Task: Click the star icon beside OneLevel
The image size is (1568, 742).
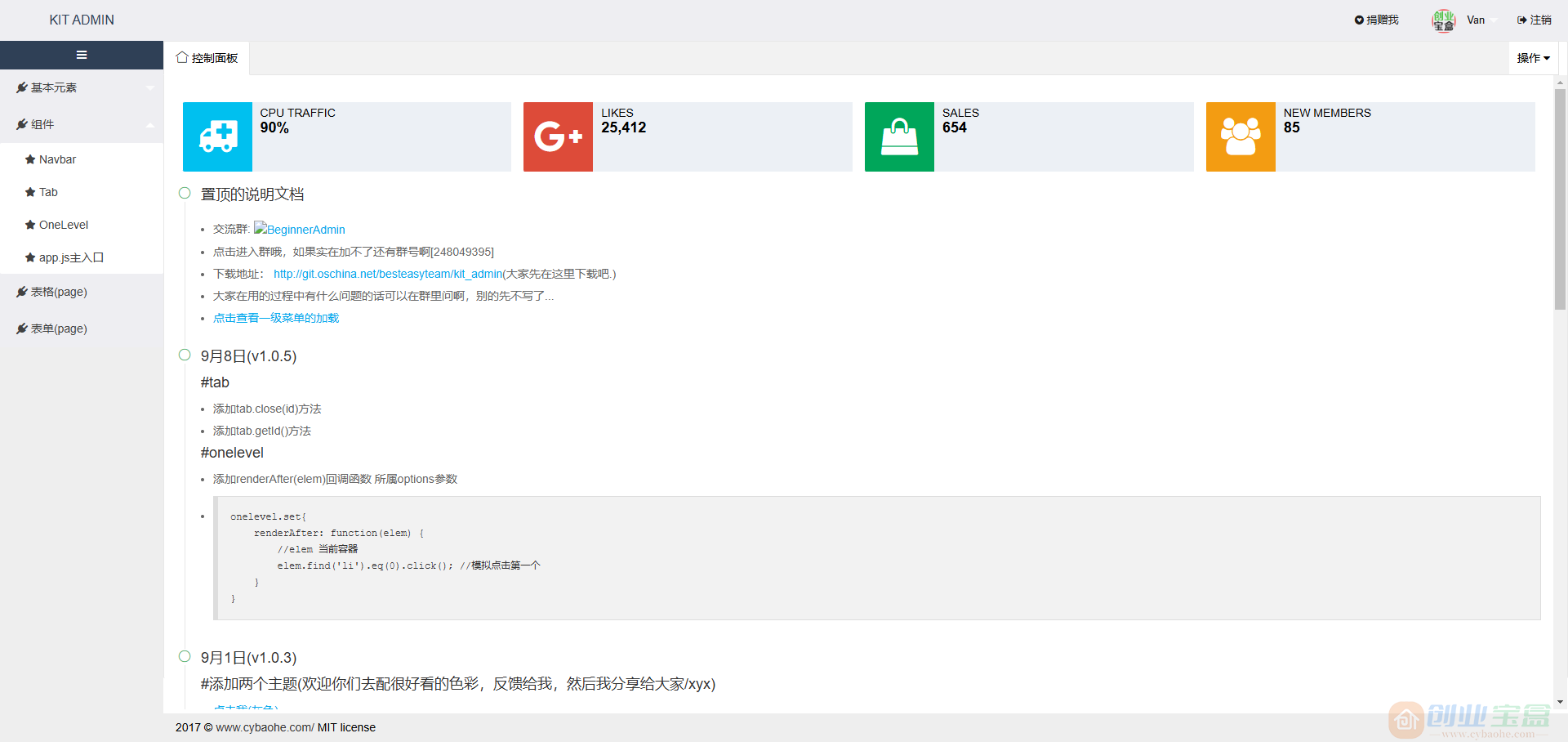Action: point(29,225)
